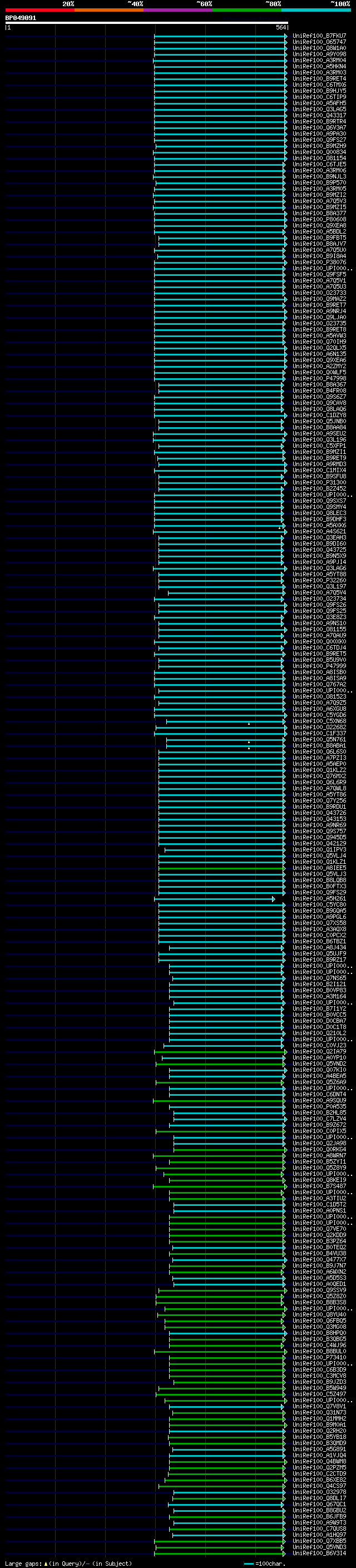Select hit UniRef100_B9NJL3
The image size is (356, 1568).
319,176
